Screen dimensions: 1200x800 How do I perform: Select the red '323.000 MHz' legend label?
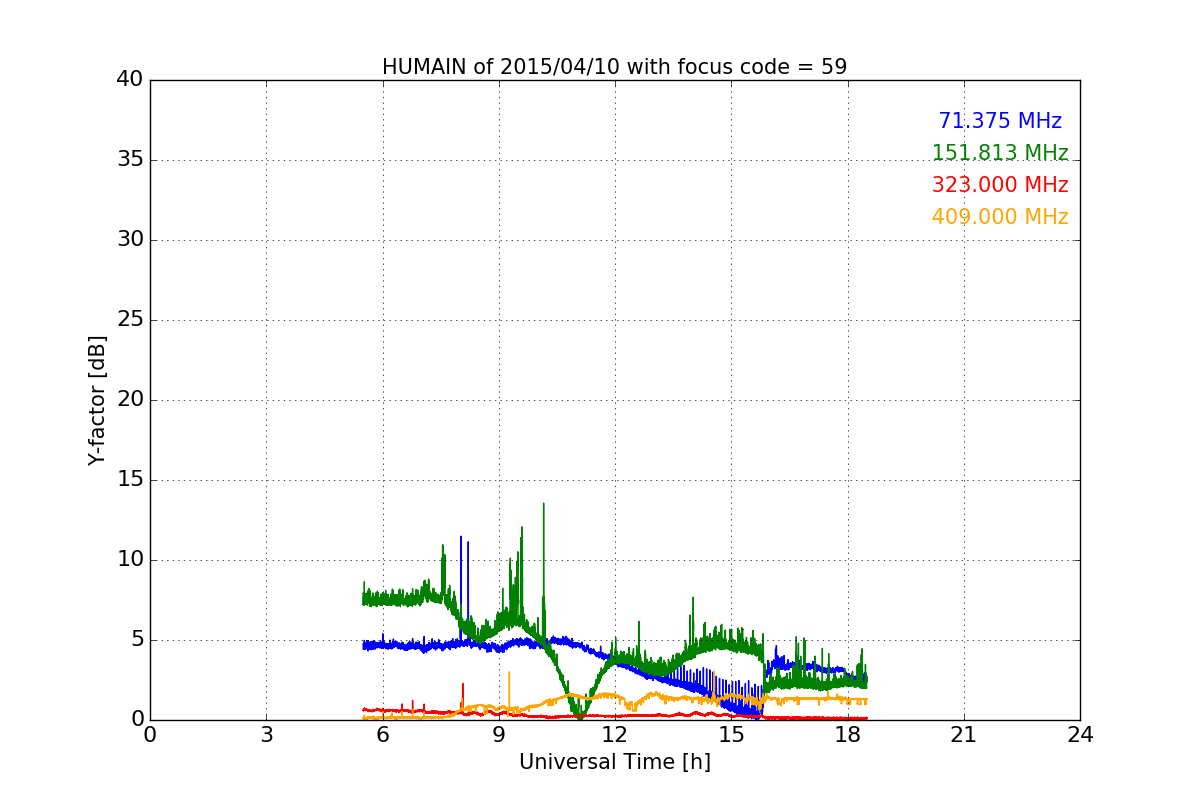pyautogui.click(x=1000, y=185)
